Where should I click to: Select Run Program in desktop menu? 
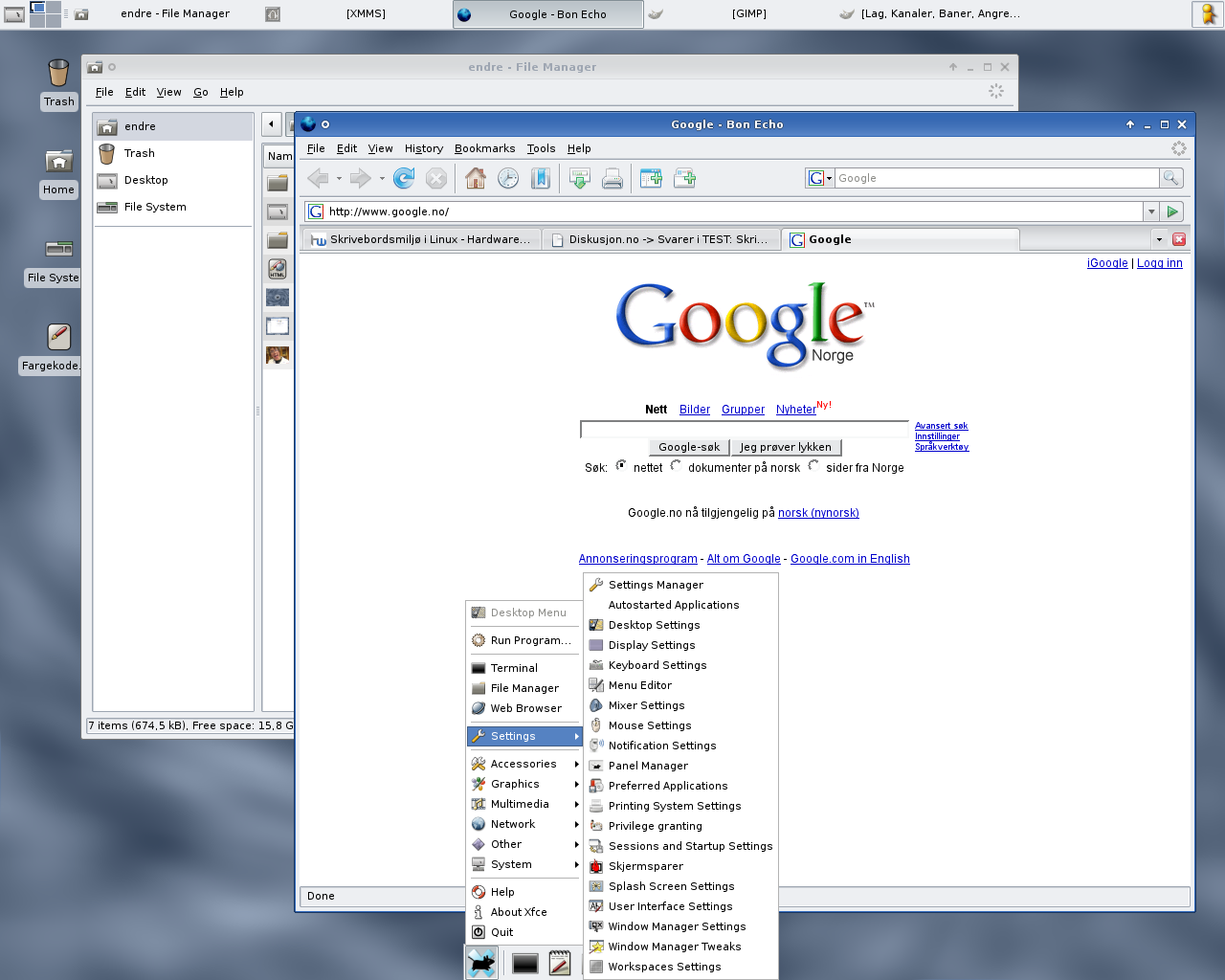pos(524,640)
